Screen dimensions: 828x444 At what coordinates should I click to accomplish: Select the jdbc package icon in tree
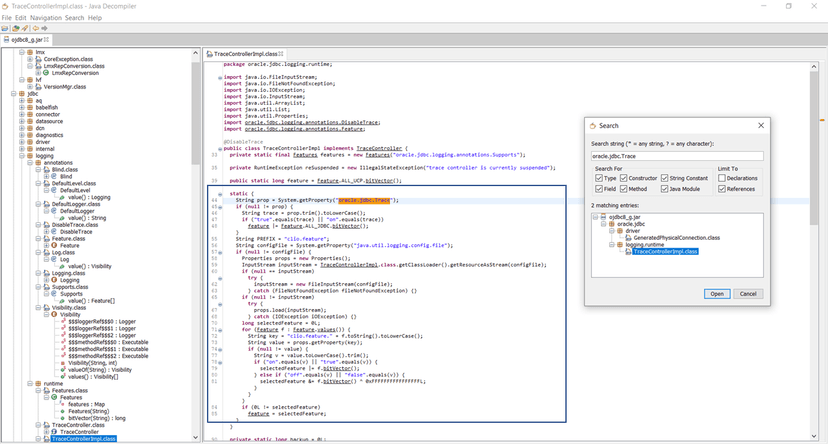22,94
